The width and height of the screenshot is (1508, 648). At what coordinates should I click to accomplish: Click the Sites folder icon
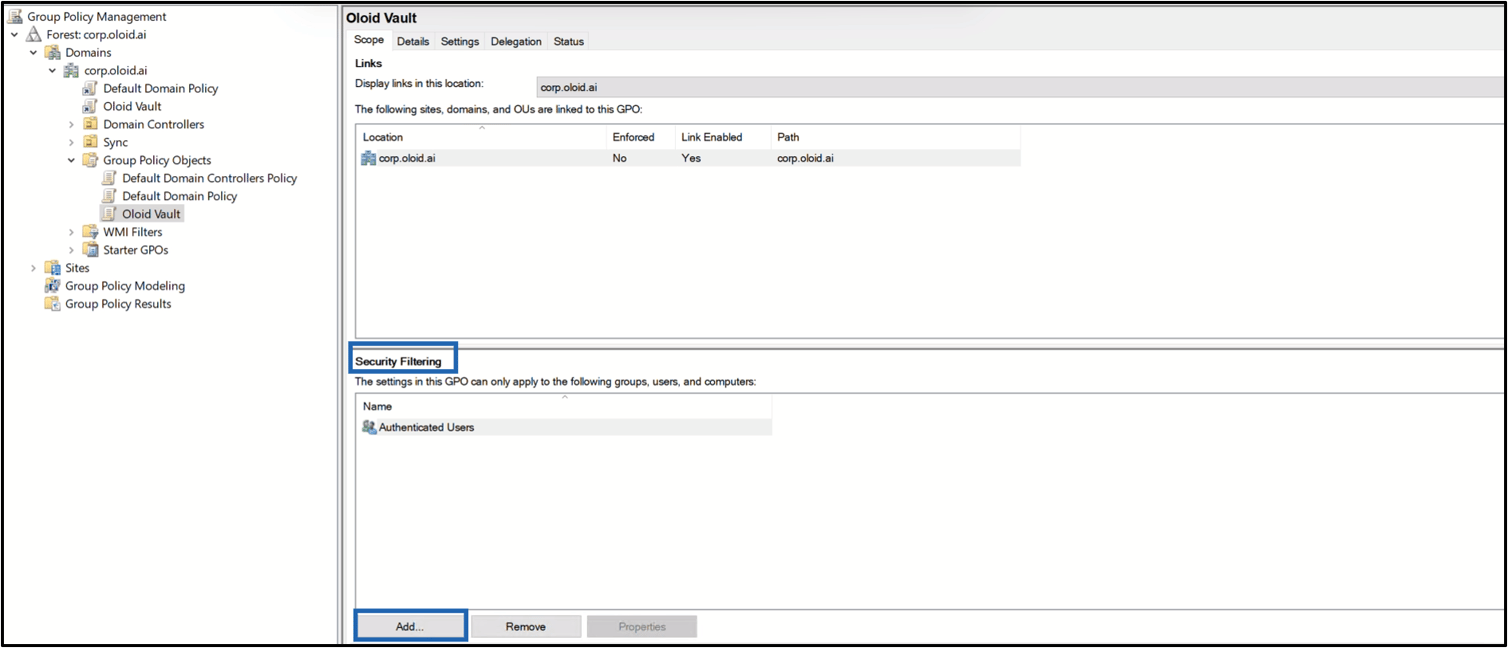coord(53,268)
